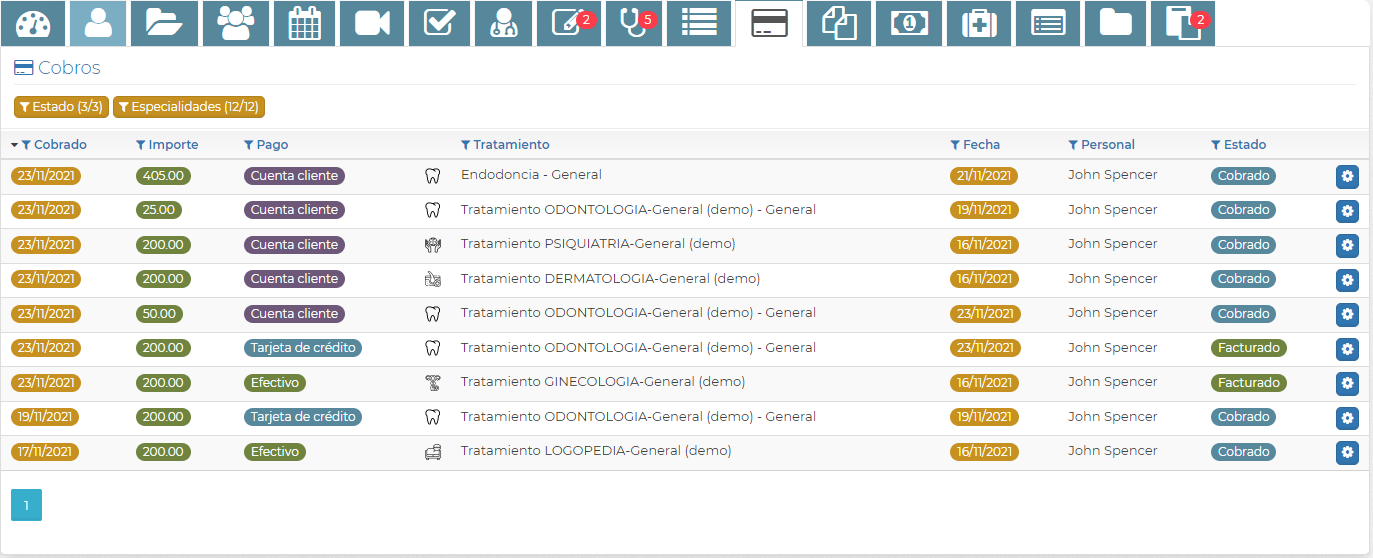The height and width of the screenshot is (558, 1373).
Task: Open the open-folder icon tab
Action: 165,24
